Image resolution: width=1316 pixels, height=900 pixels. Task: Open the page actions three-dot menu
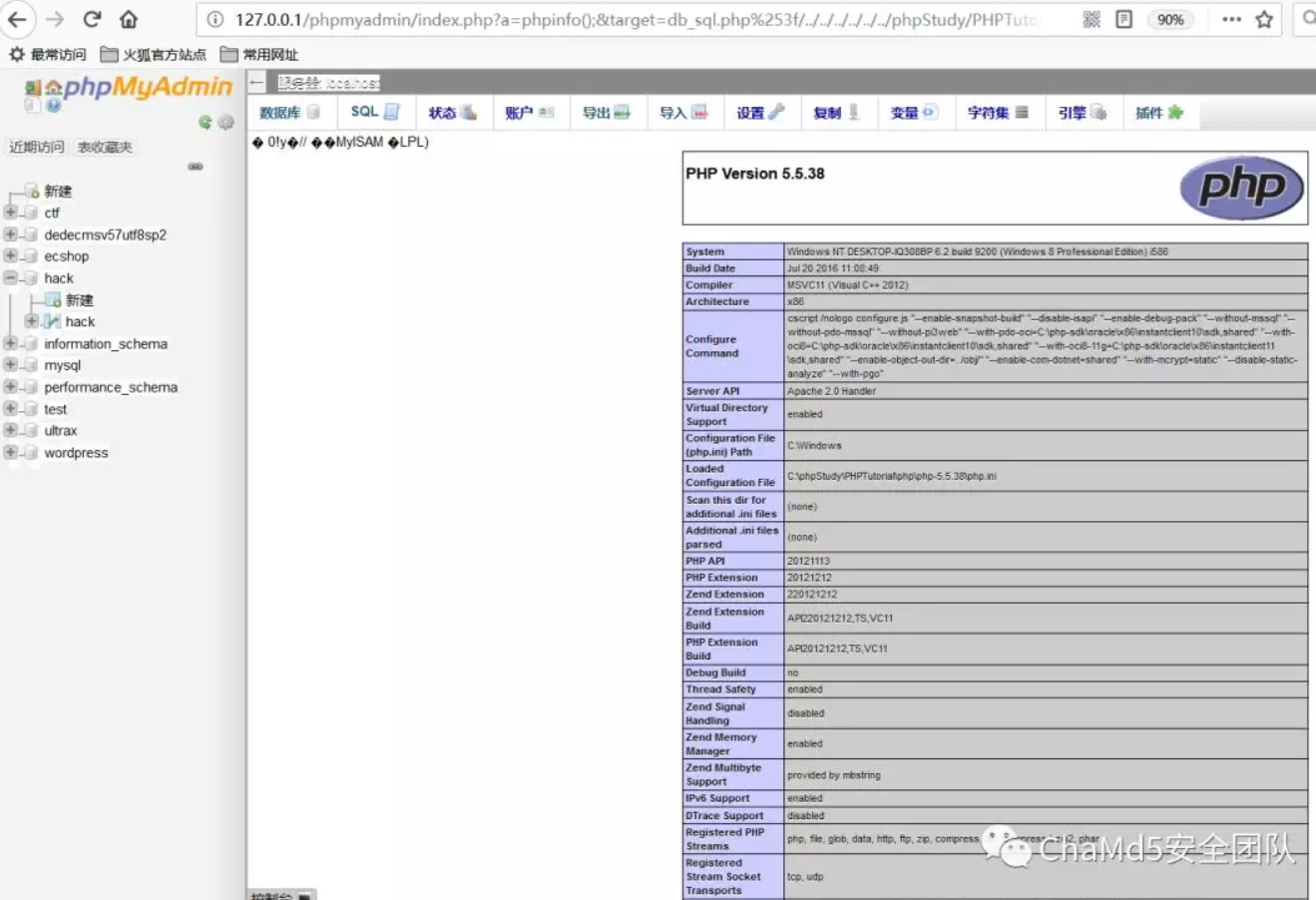[x=1231, y=19]
